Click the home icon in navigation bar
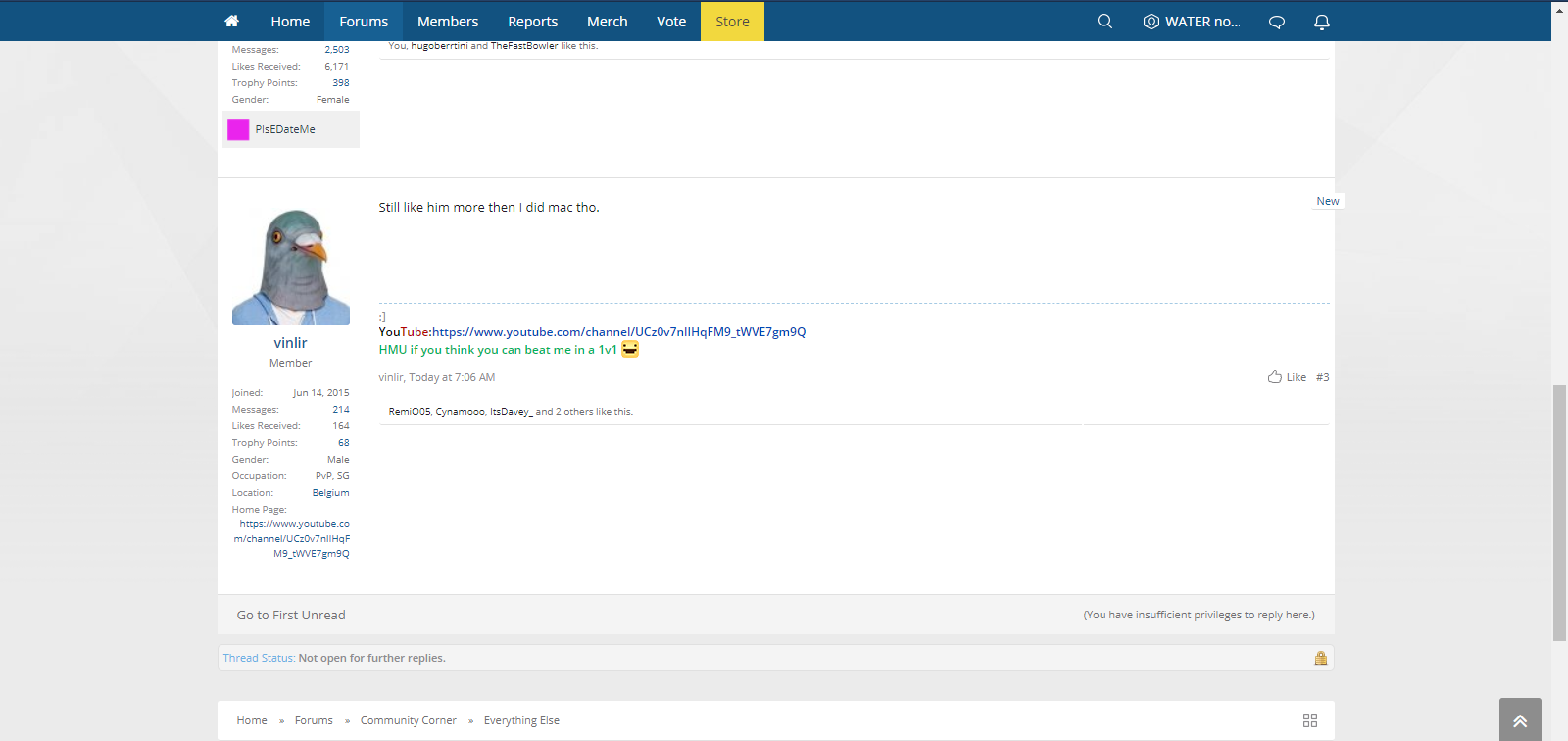Screen dimensions: 1568x741 click(x=232, y=21)
